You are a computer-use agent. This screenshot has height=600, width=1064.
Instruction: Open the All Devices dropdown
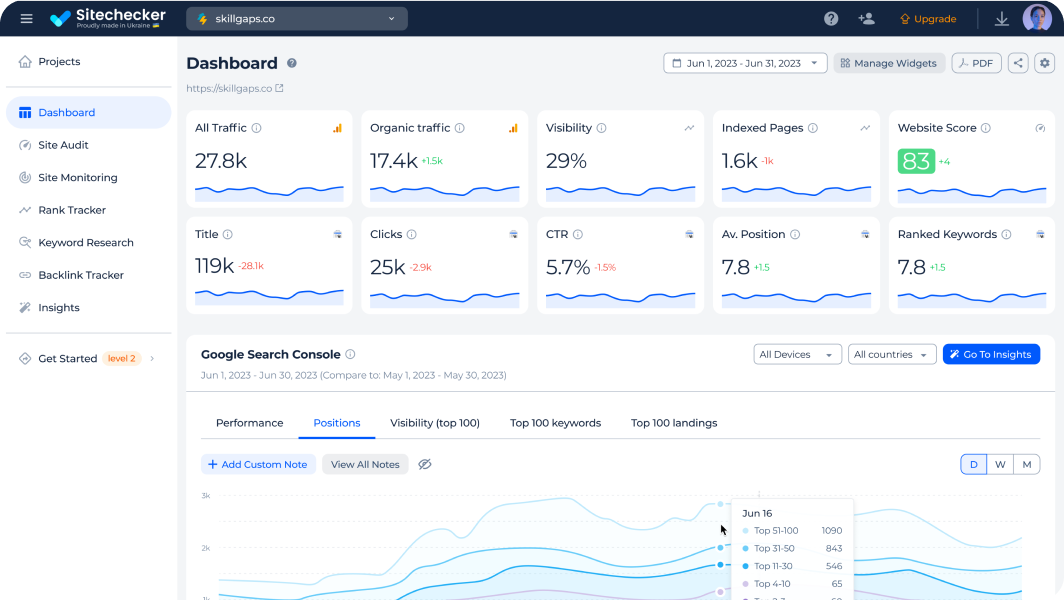point(797,354)
